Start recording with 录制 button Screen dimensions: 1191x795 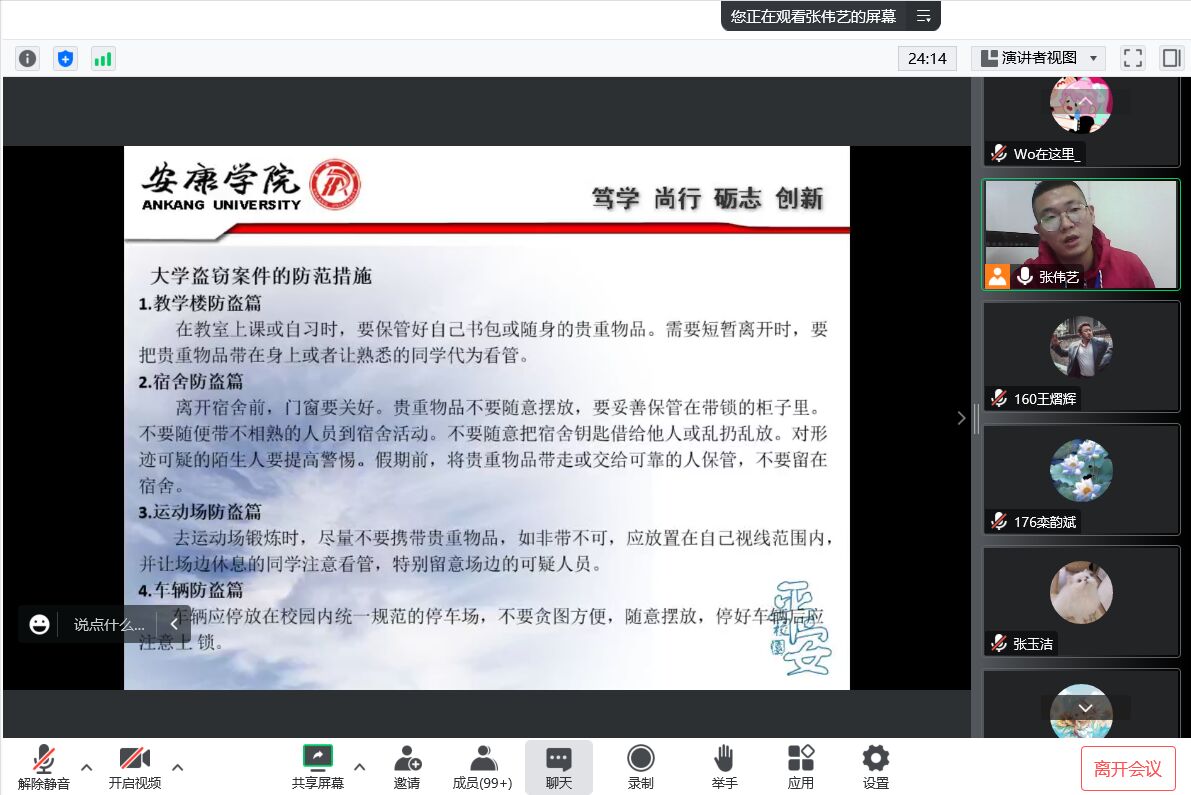click(x=640, y=766)
